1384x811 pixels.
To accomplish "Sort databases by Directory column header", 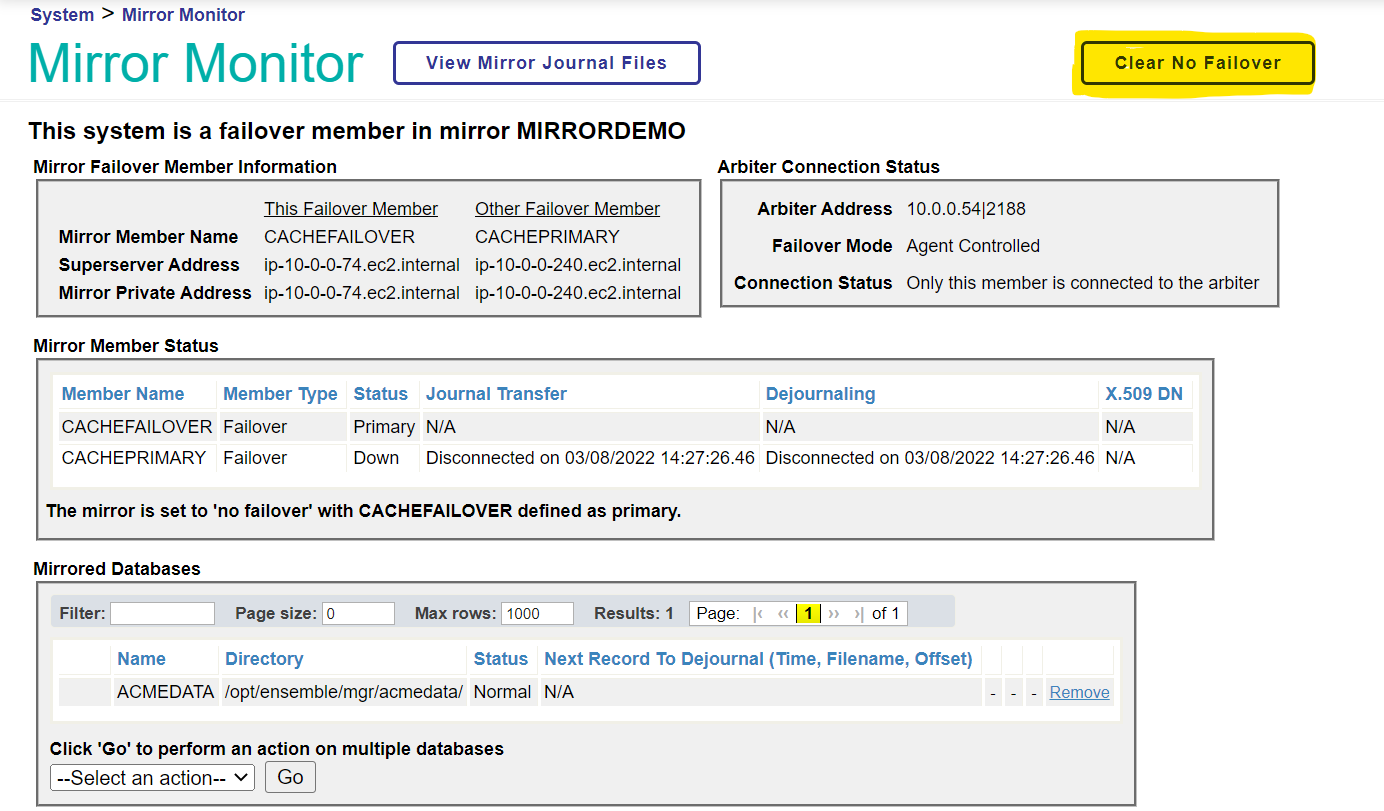I will point(264,659).
